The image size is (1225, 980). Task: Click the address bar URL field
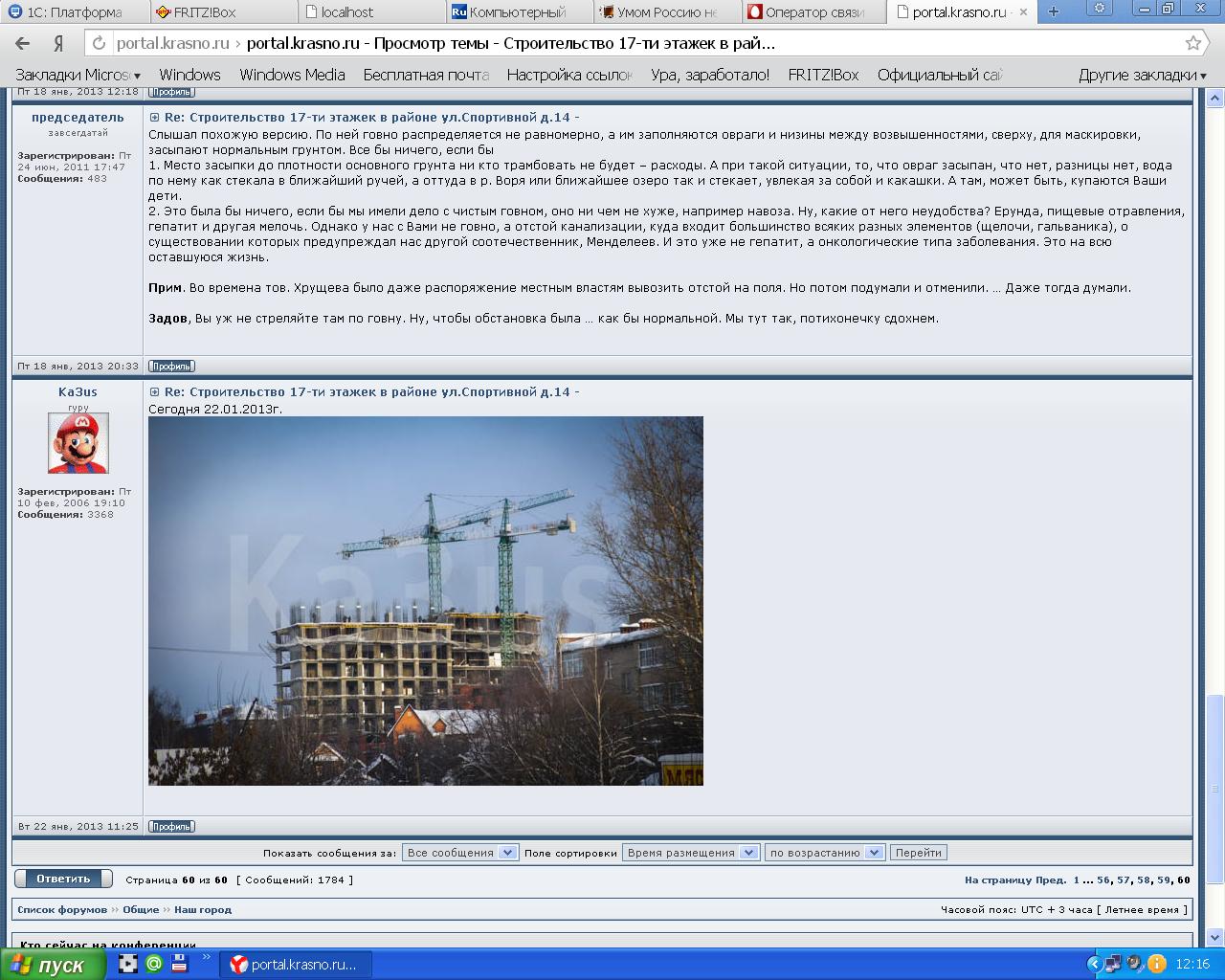tap(641, 43)
